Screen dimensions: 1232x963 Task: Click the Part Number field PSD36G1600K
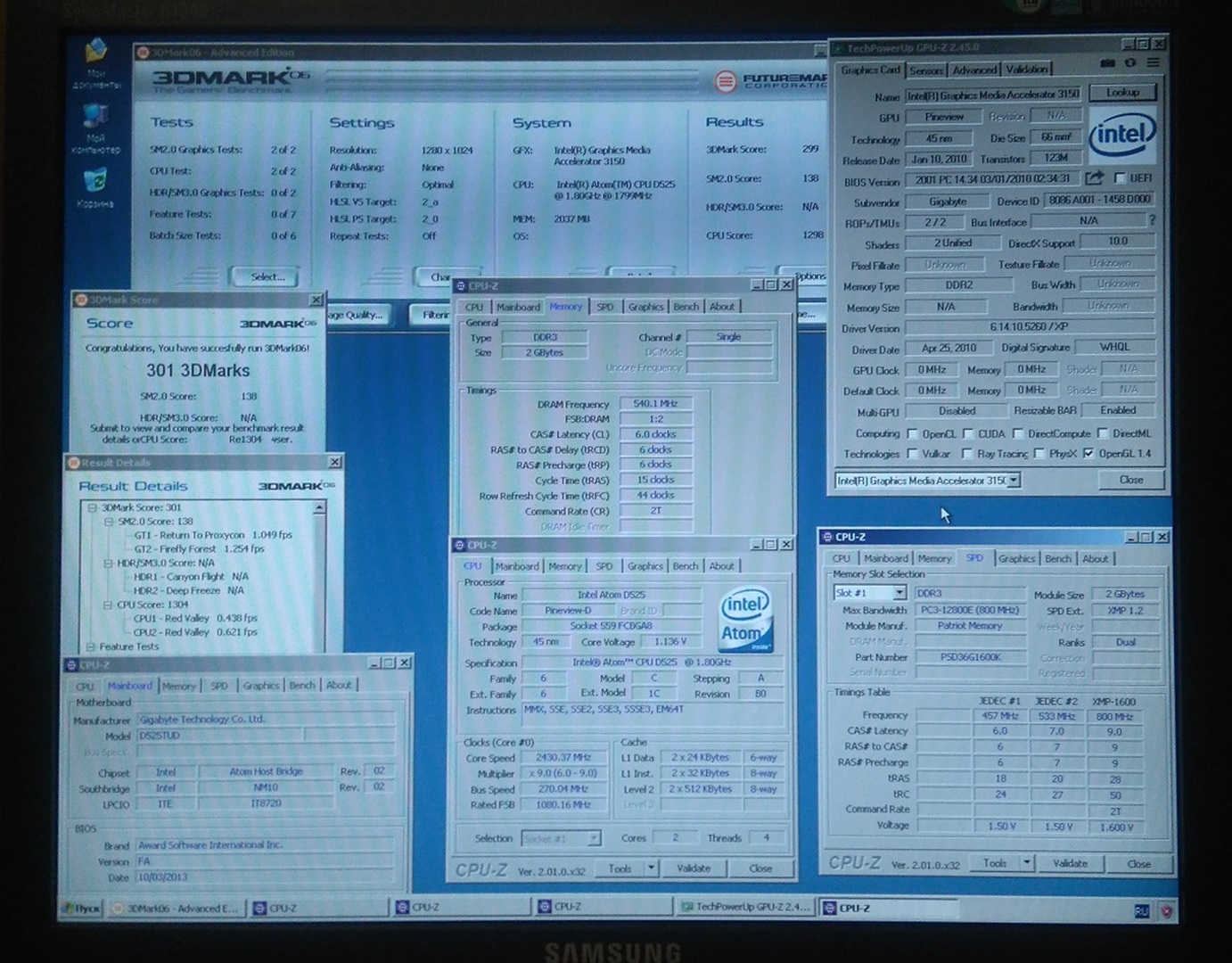click(971, 657)
